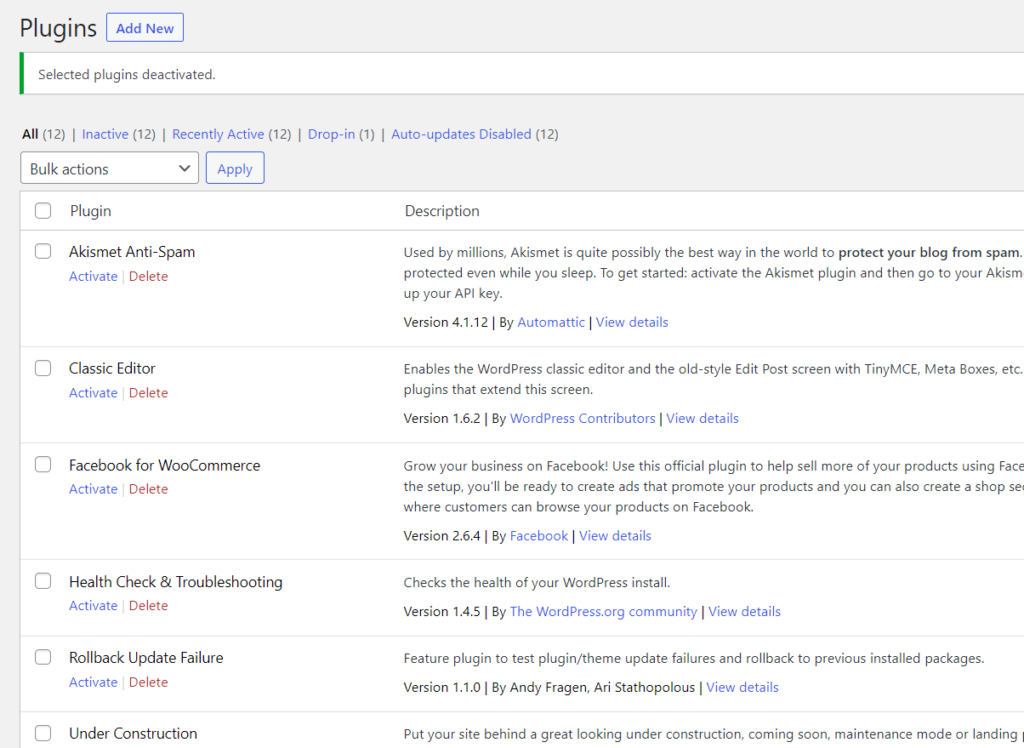Filter by Auto-updates Disabled plugins

461,134
